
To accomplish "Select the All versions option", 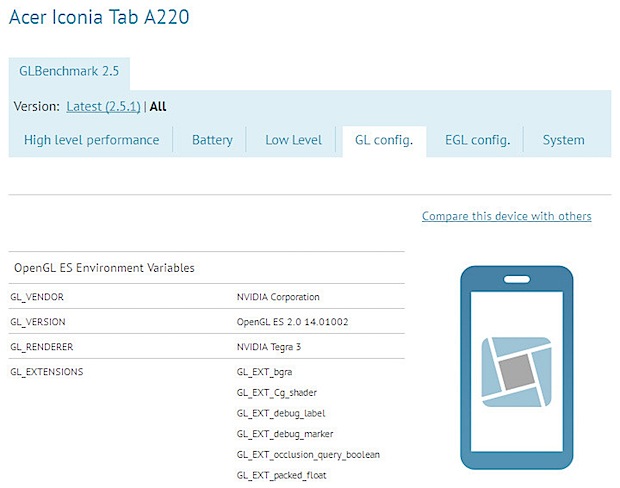I will [x=158, y=106].
